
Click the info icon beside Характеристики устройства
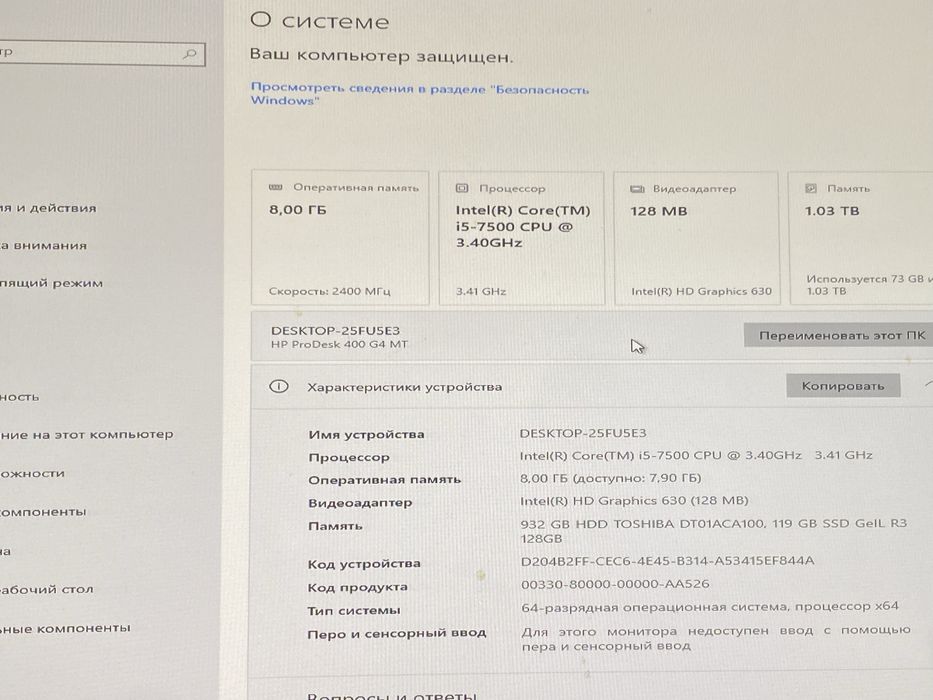click(x=278, y=386)
